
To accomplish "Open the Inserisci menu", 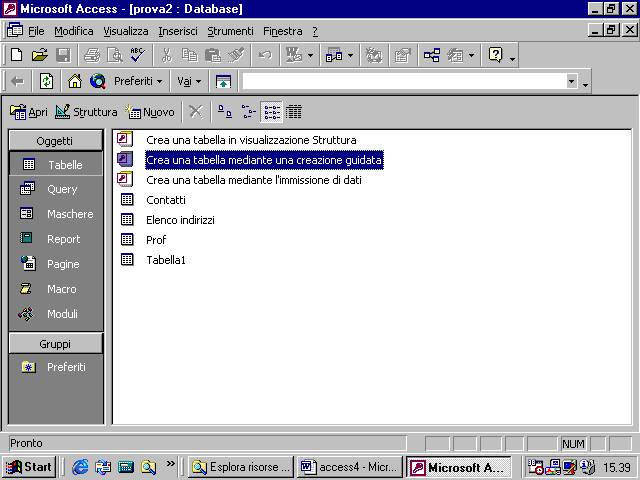I will [178, 31].
